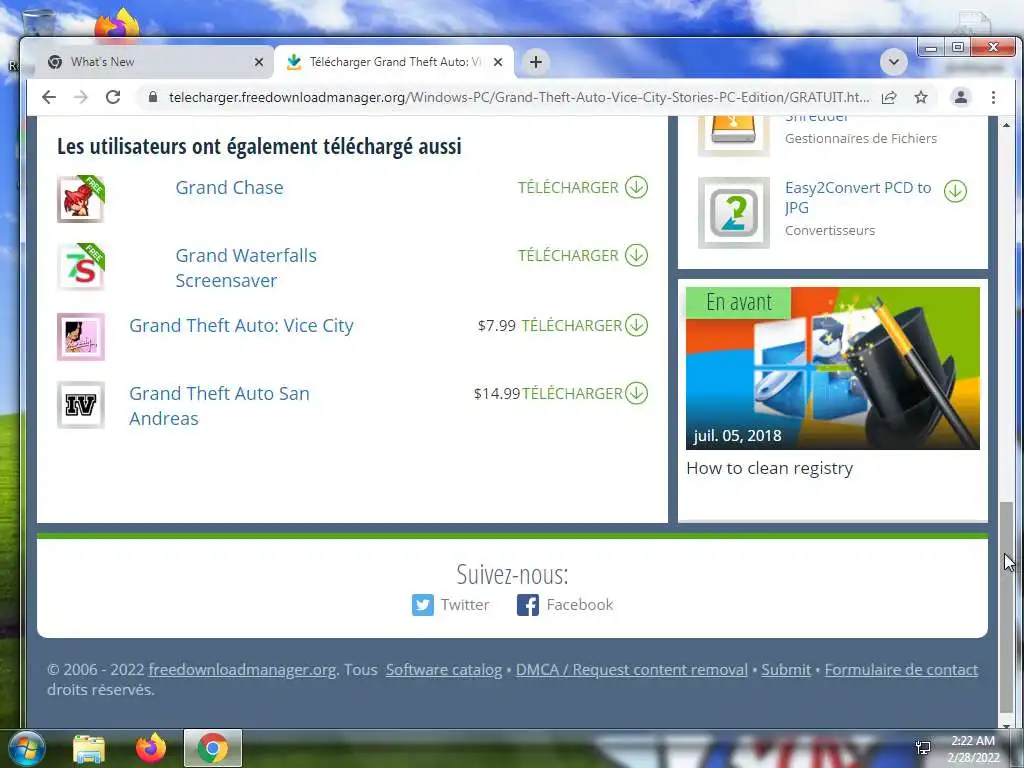Screen dimensions: 1024x768
Task: Open Easy2Convert PCD to JPG link
Action: [x=857, y=197]
